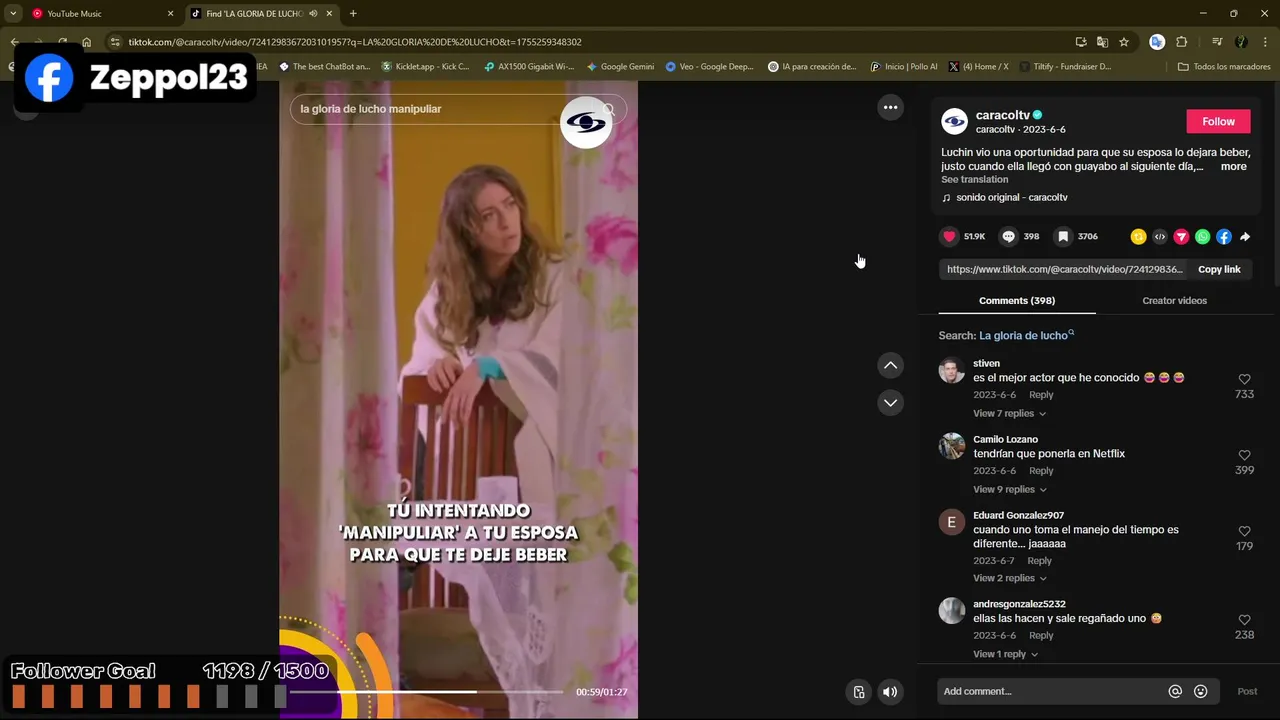
Task: Open the 'Inicio | Pollo AI' bookmark
Action: tap(904, 67)
